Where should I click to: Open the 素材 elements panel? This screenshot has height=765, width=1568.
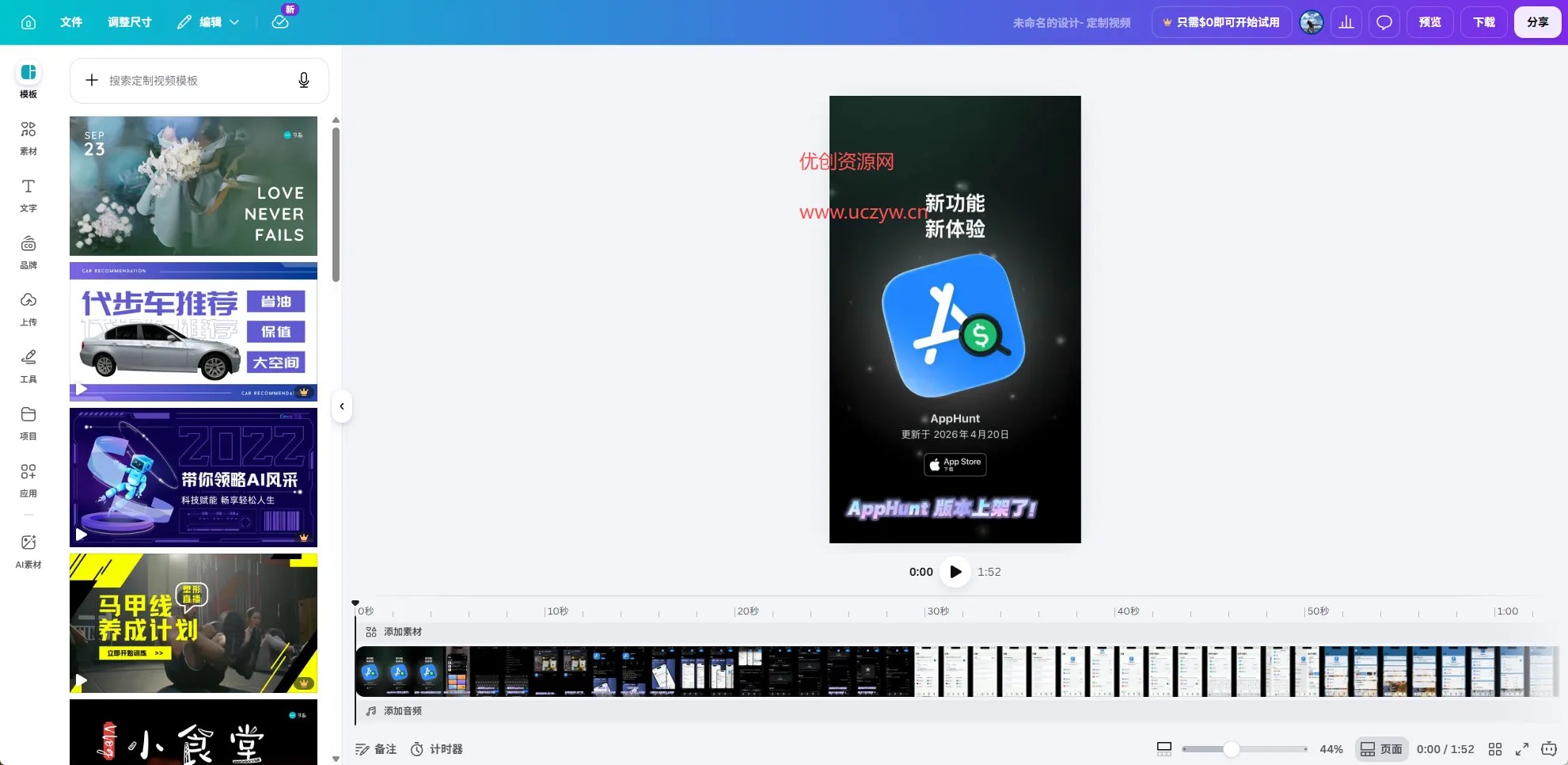[28, 138]
